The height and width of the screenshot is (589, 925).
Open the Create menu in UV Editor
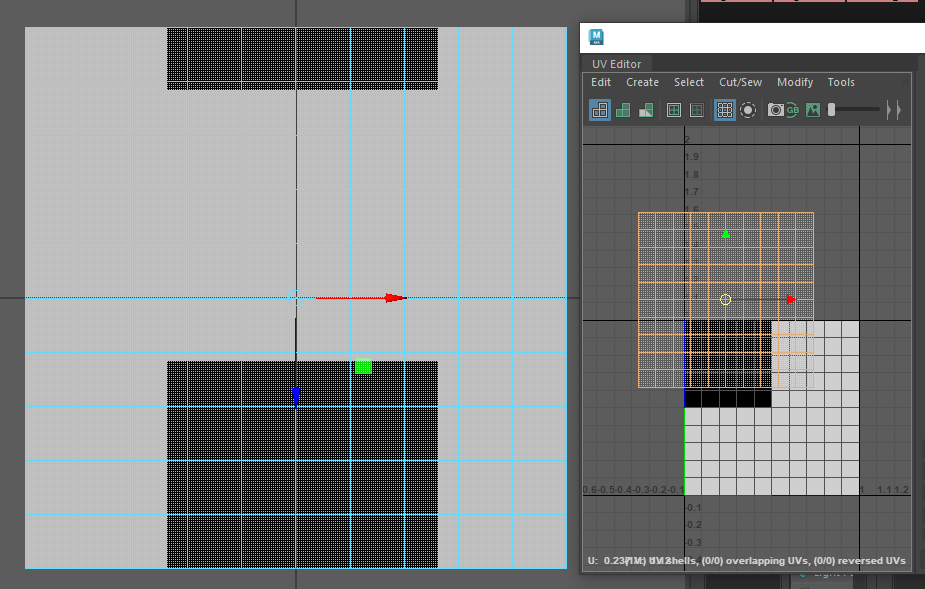(x=642, y=82)
